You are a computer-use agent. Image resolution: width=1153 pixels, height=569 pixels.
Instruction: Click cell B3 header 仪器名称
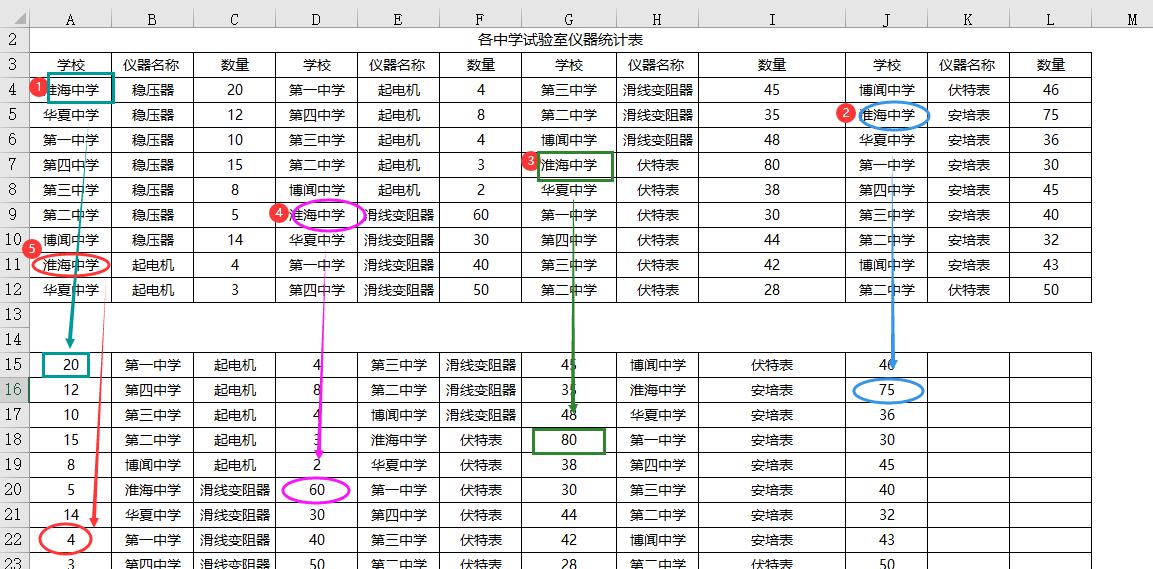[x=152, y=65]
